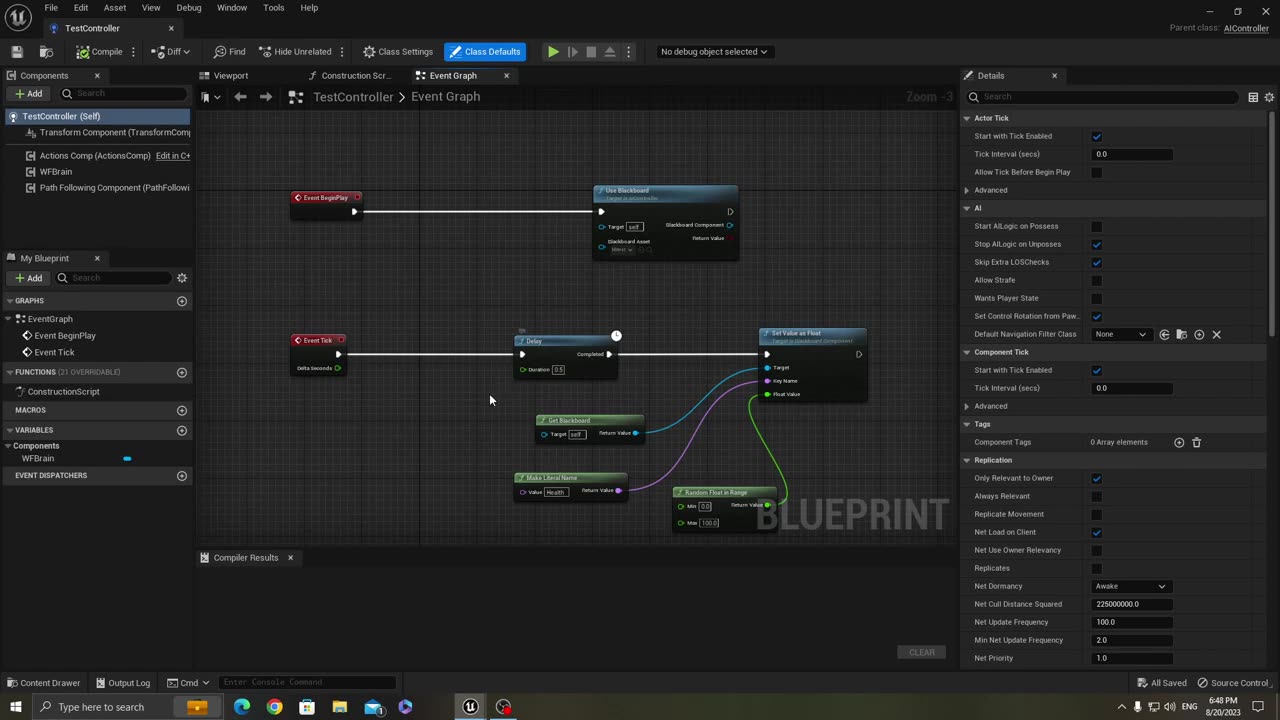
Task: Add a new macro with plus icon
Action: (182, 410)
